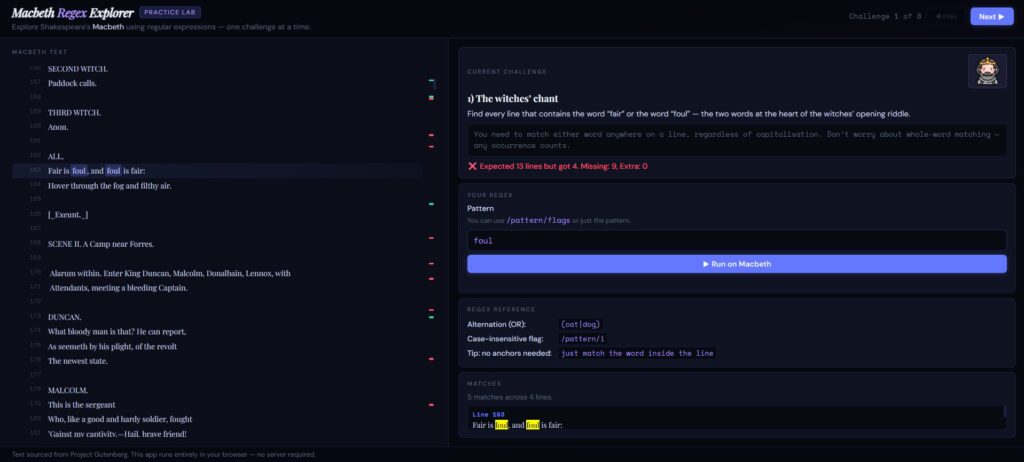Click '1) The witches' chant' heading
Viewport: 1024px width, 462px height.
tap(513, 99)
